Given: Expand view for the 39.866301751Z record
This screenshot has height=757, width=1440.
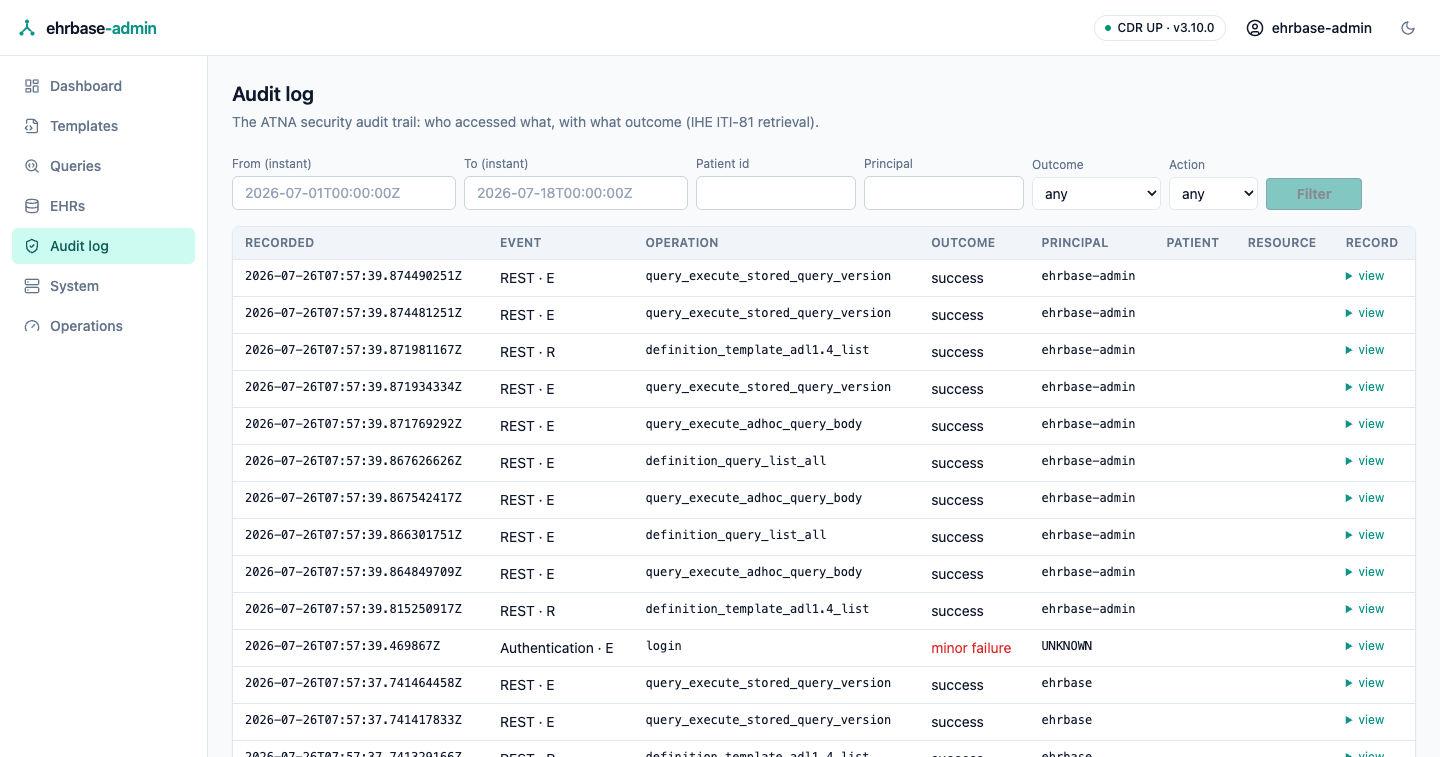Looking at the screenshot, I should click(x=1365, y=535).
